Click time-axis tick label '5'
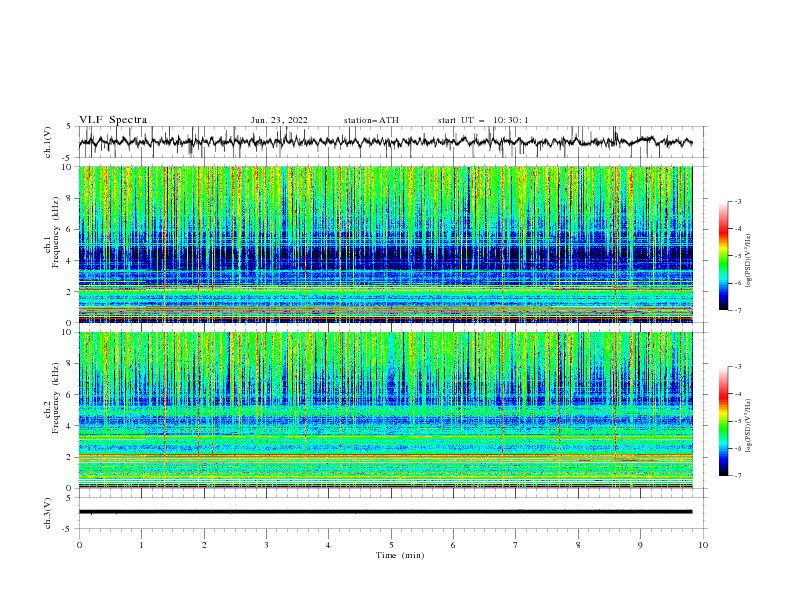This screenshot has width=792, height=612. coord(391,545)
